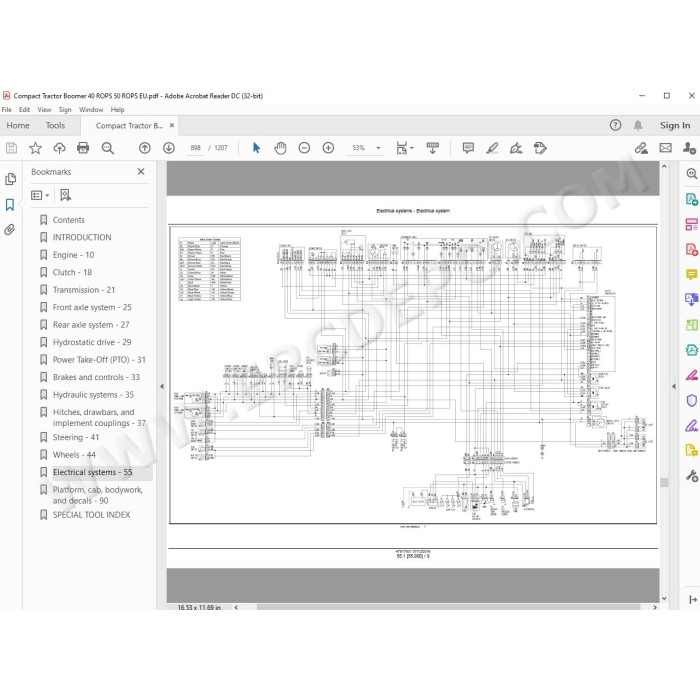Expand the right tools pane with arrow icon
The width and height of the screenshot is (700, 700).
(x=693, y=600)
